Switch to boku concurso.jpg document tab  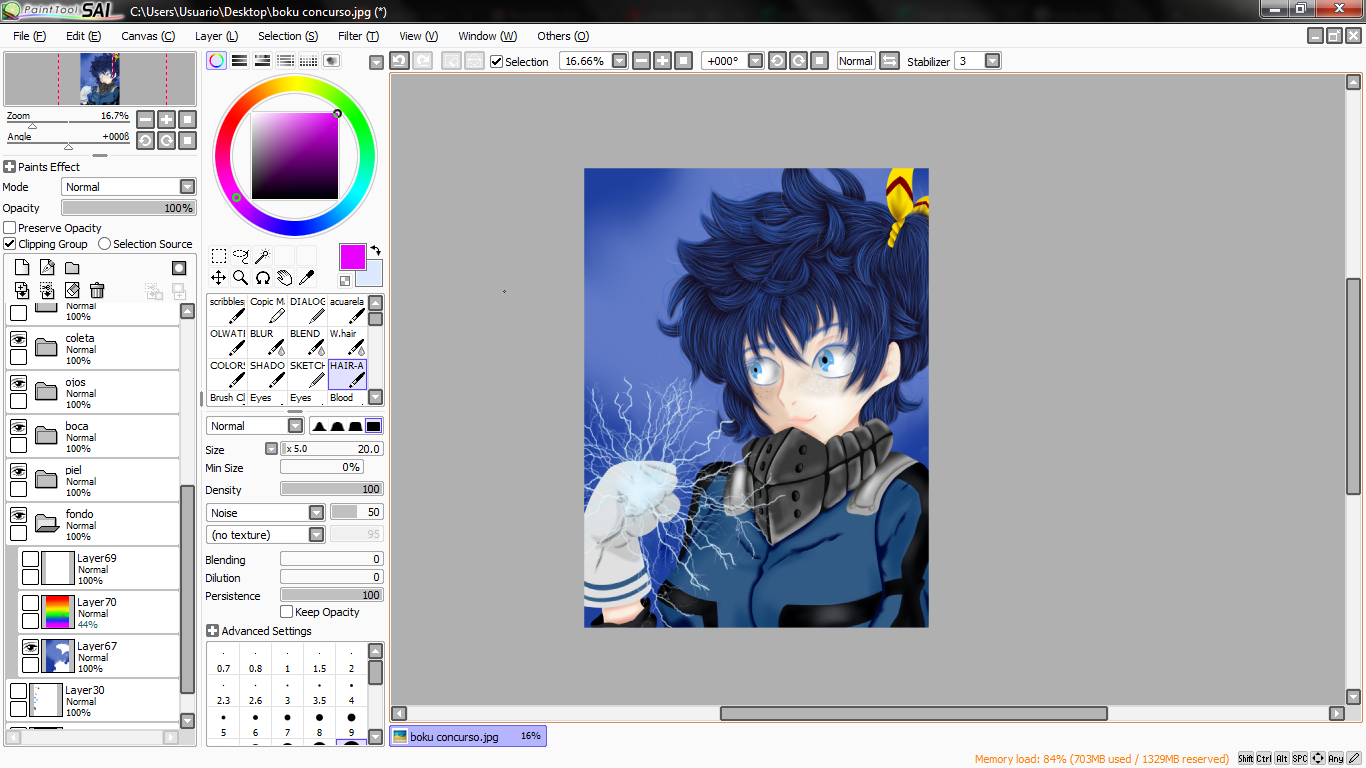click(x=468, y=737)
